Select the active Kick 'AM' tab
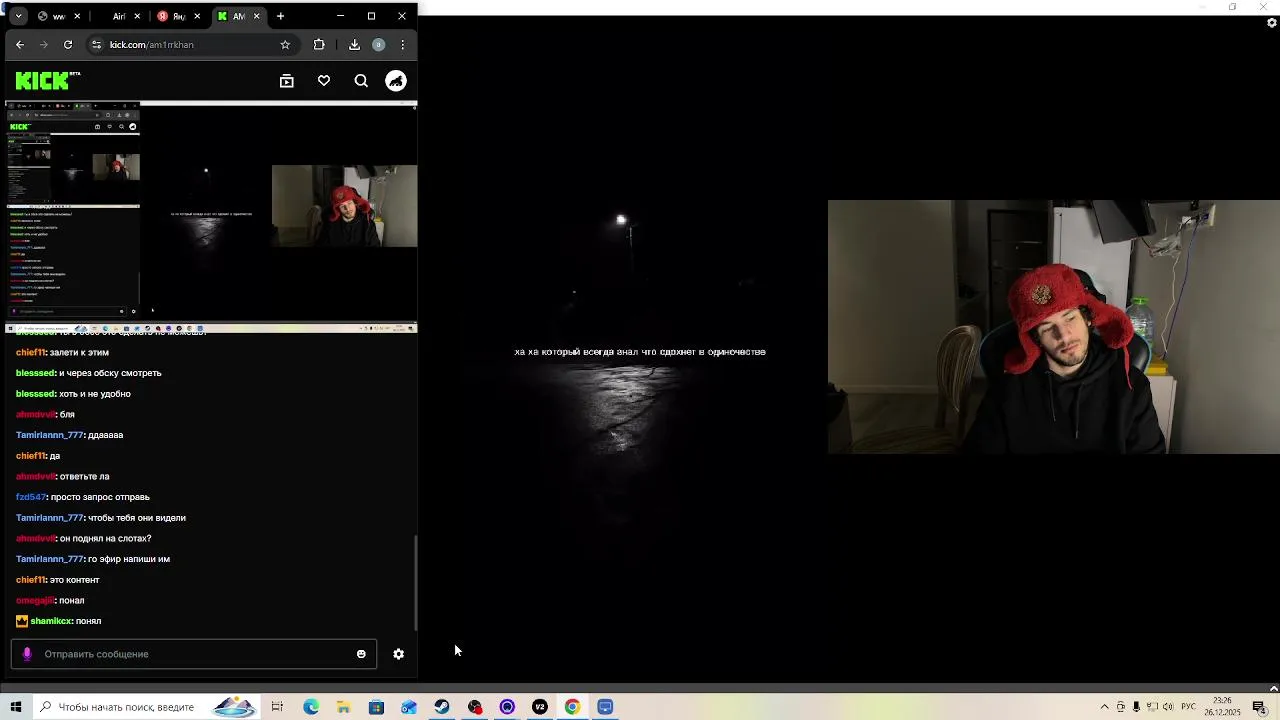Screen dimensions: 1280x720 tap(239, 16)
